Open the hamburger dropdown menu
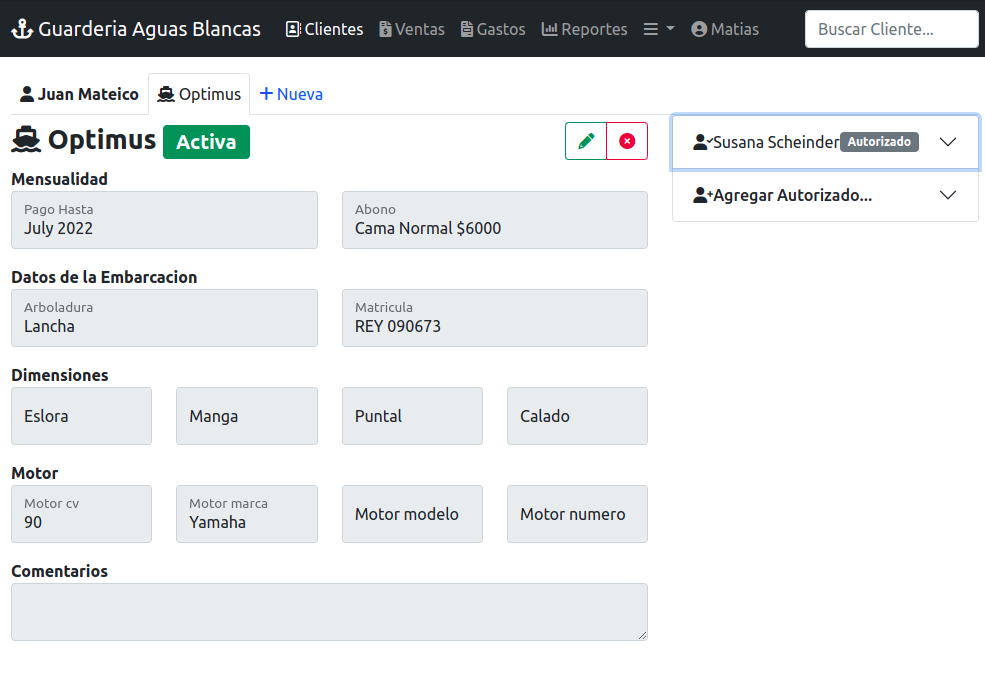Screen dimensions: 985x680 [x=659, y=29]
